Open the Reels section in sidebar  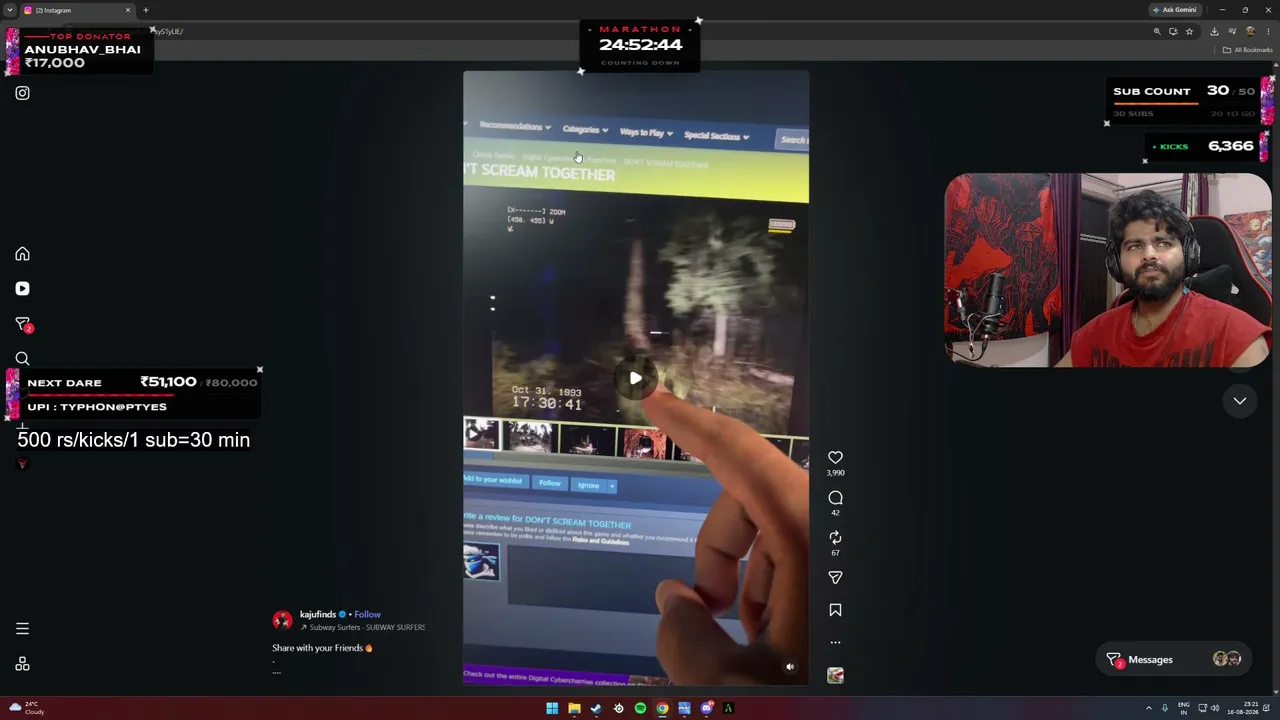22,289
